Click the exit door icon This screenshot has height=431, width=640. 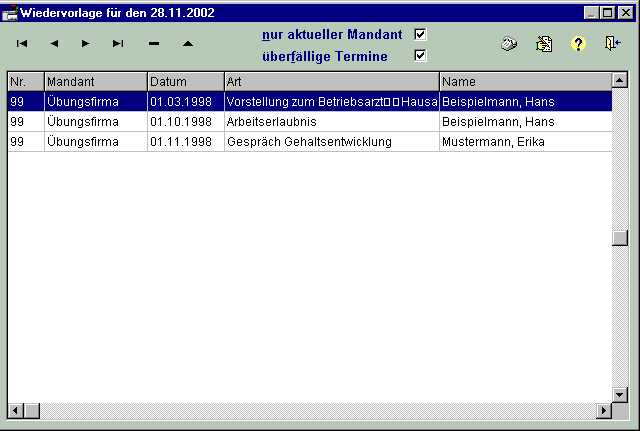(x=612, y=44)
